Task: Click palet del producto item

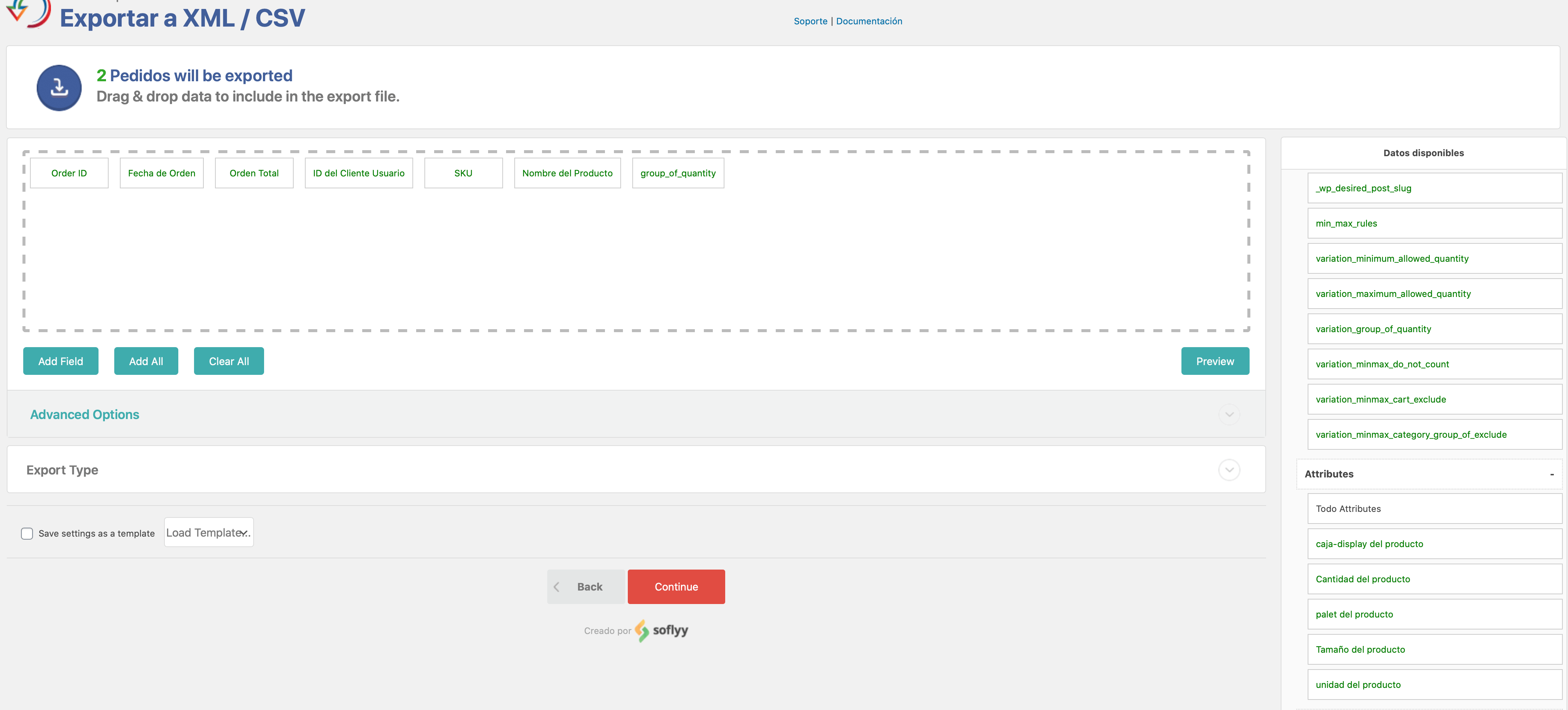Action: (x=1435, y=615)
